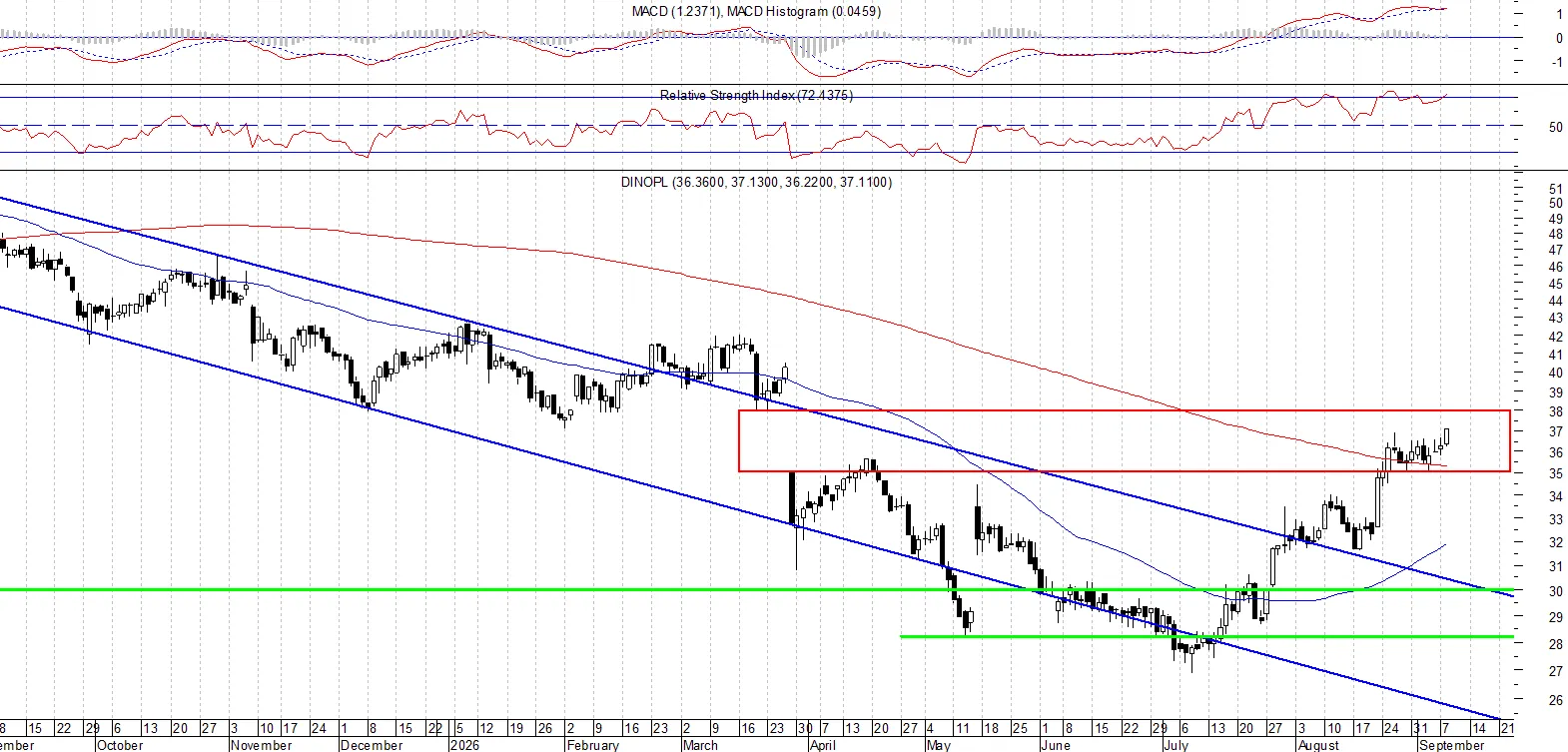Click the March month label on time axis
Screen dimensions: 1568x752
(x=700, y=745)
